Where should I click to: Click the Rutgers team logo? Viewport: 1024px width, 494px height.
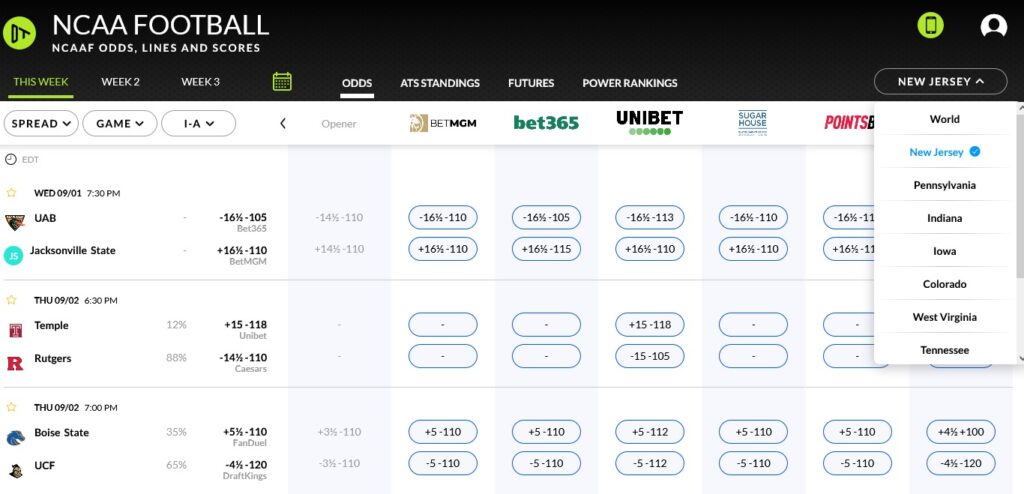pos(14,363)
